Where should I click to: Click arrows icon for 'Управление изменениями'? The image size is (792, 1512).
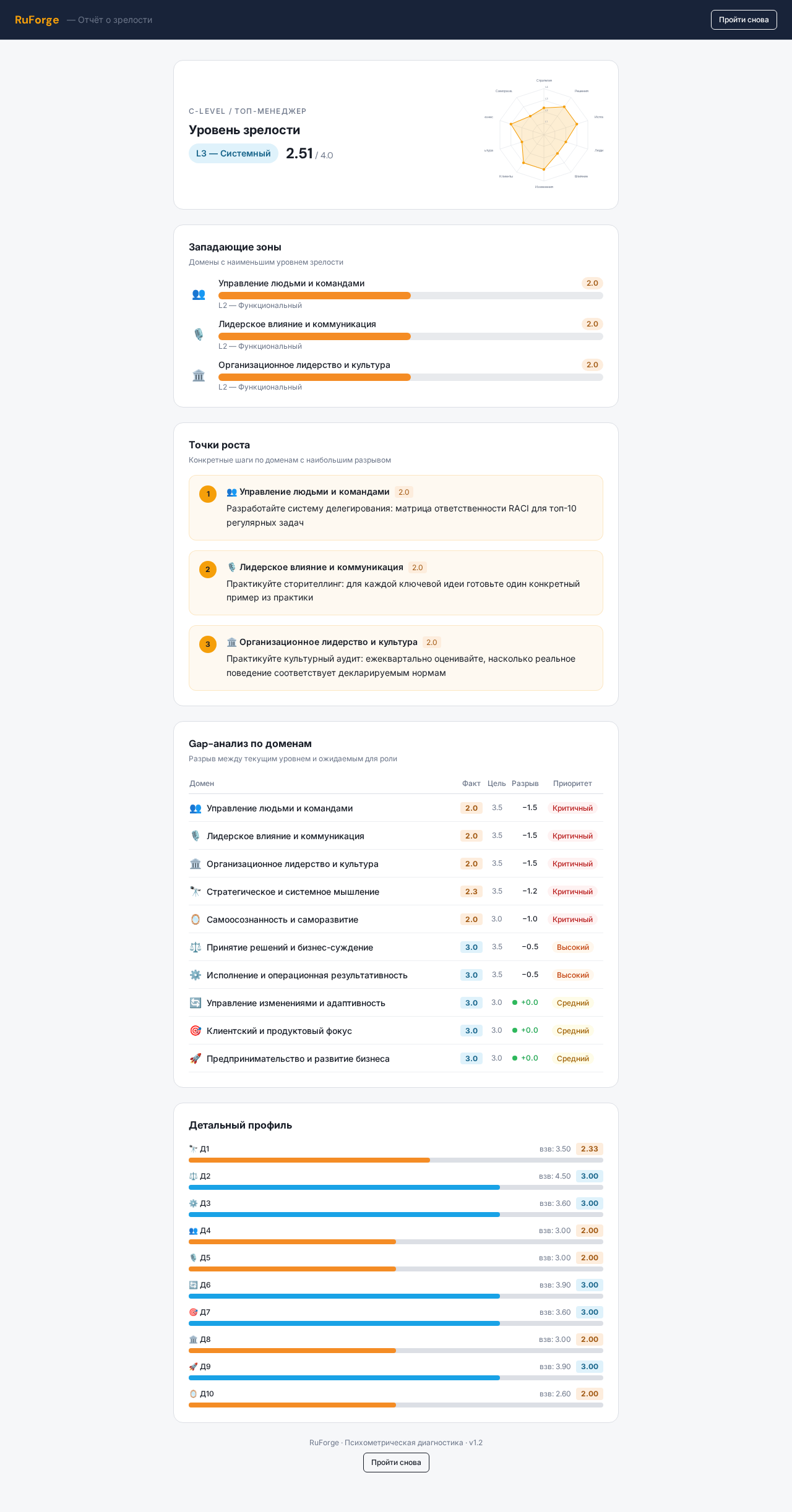click(x=196, y=1003)
